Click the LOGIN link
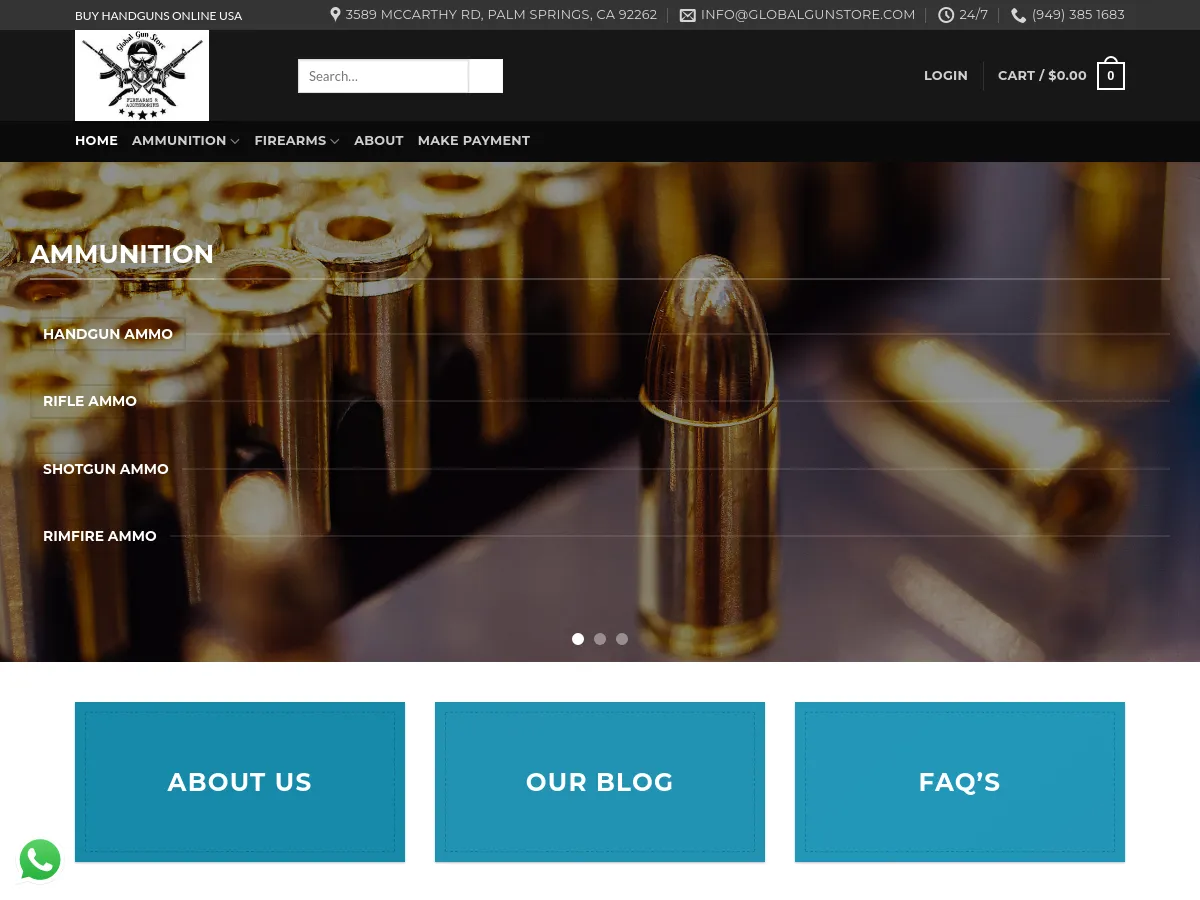 coord(945,75)
